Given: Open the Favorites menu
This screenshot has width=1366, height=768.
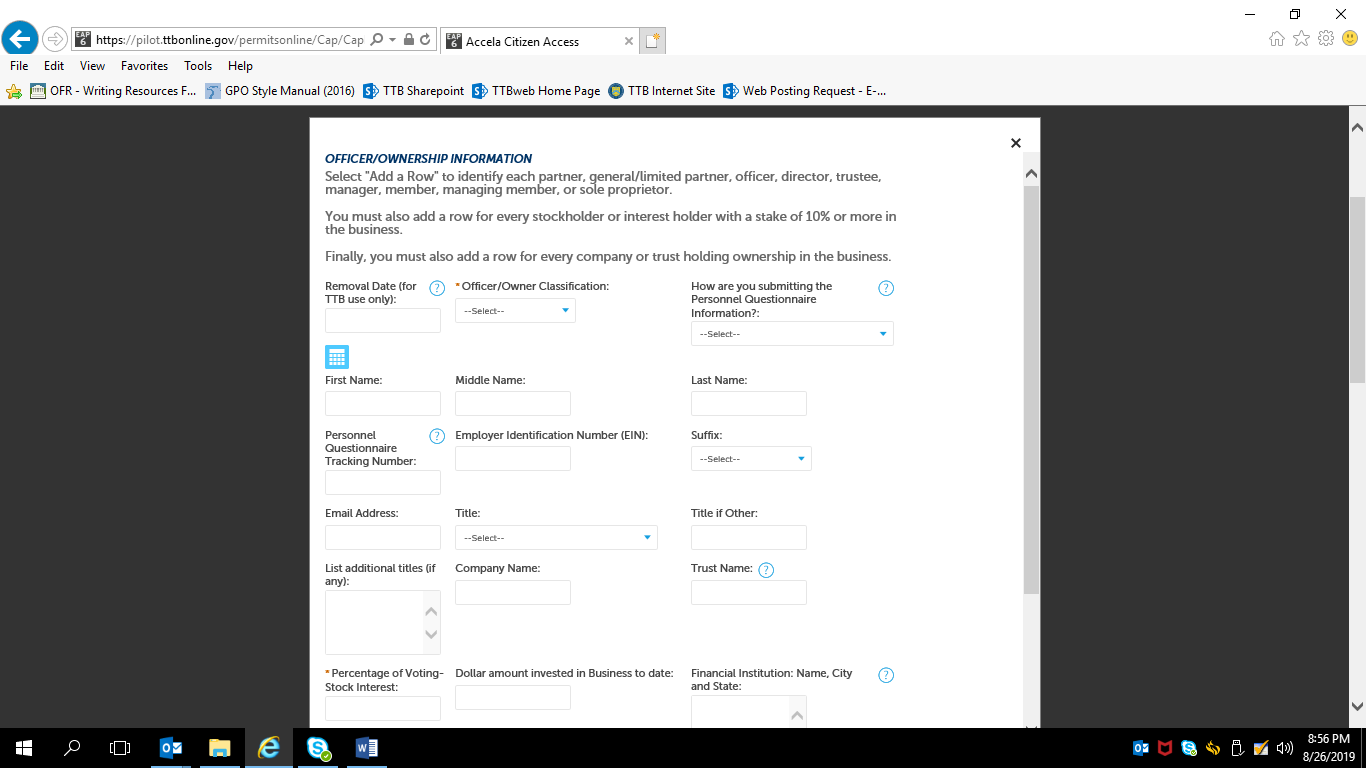Looking at the screenshot, I should tap(145, 66).
